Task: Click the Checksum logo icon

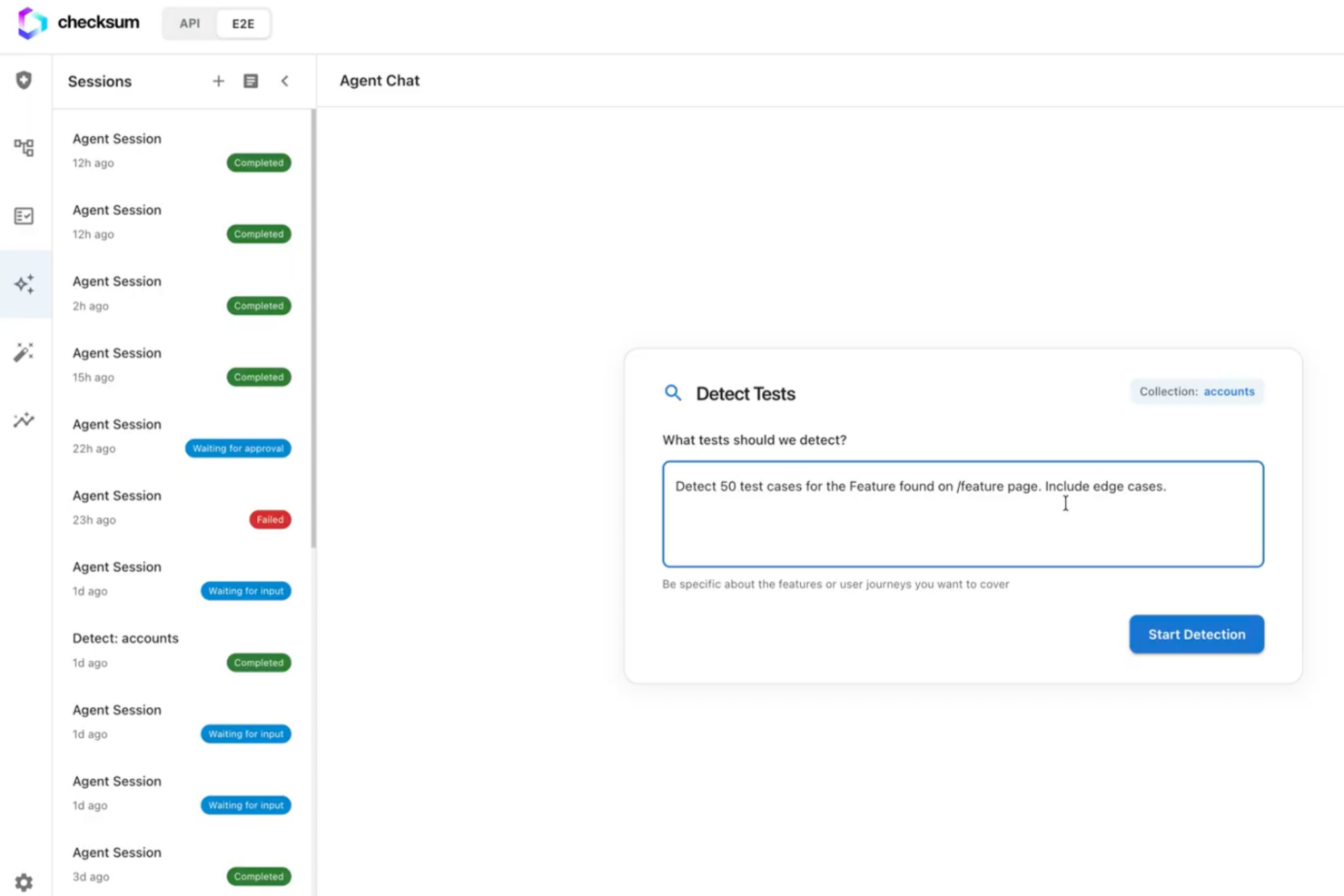Action: (x=32, y=23)
